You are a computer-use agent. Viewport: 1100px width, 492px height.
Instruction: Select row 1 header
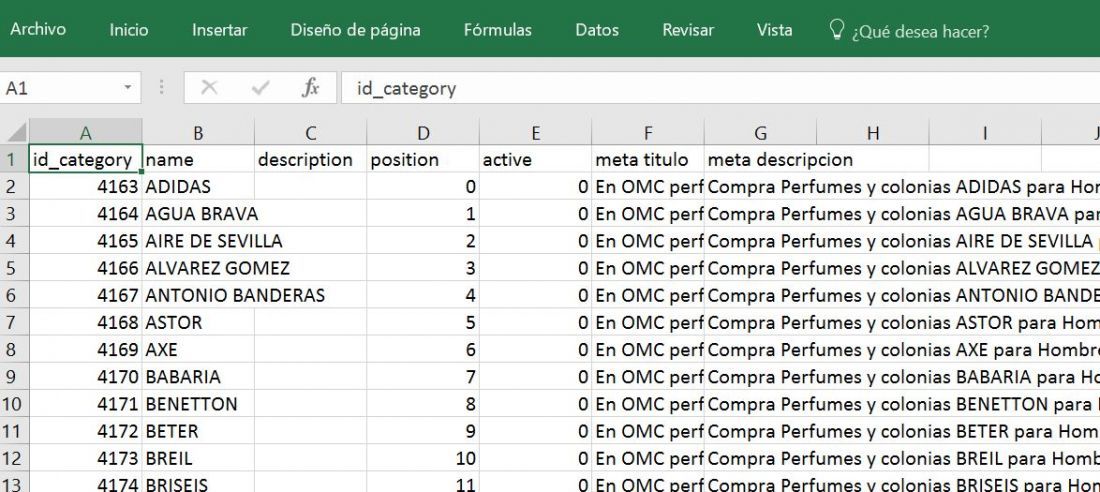[14, 159]
